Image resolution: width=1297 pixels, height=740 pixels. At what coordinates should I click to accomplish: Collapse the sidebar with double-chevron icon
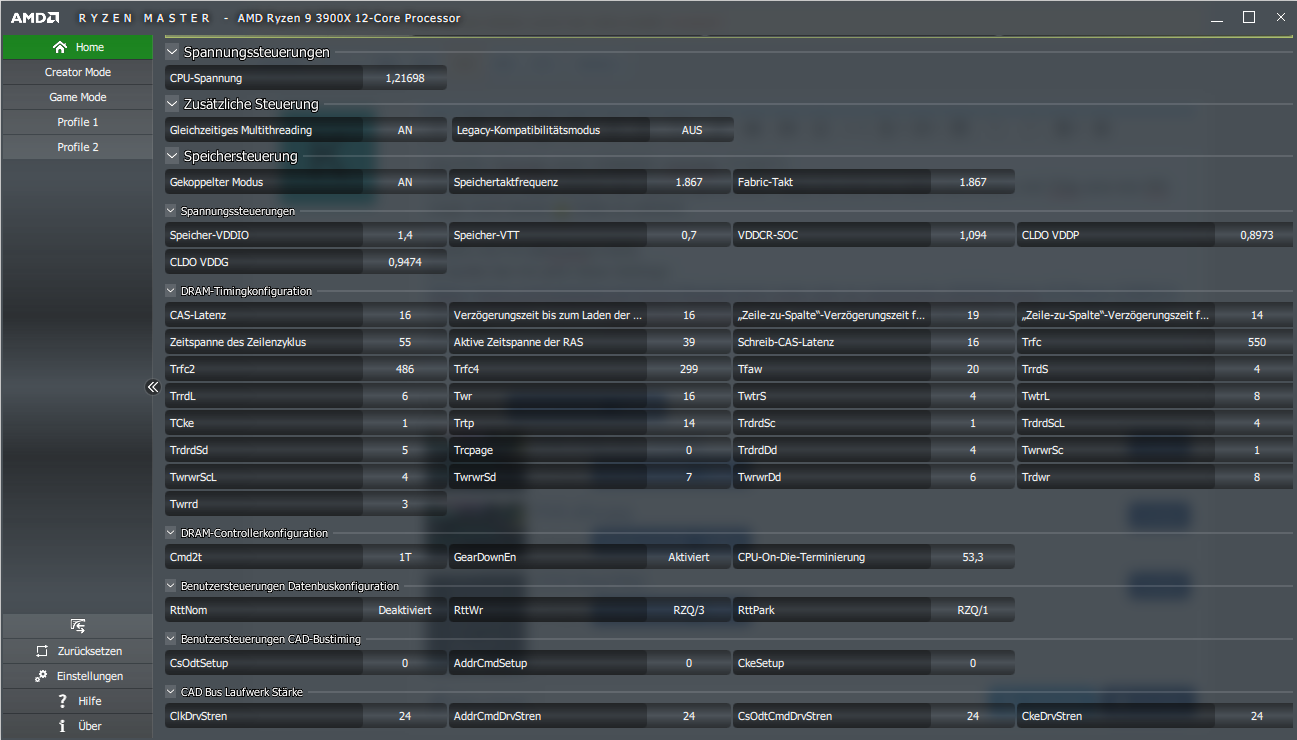(x=153, y=387)
